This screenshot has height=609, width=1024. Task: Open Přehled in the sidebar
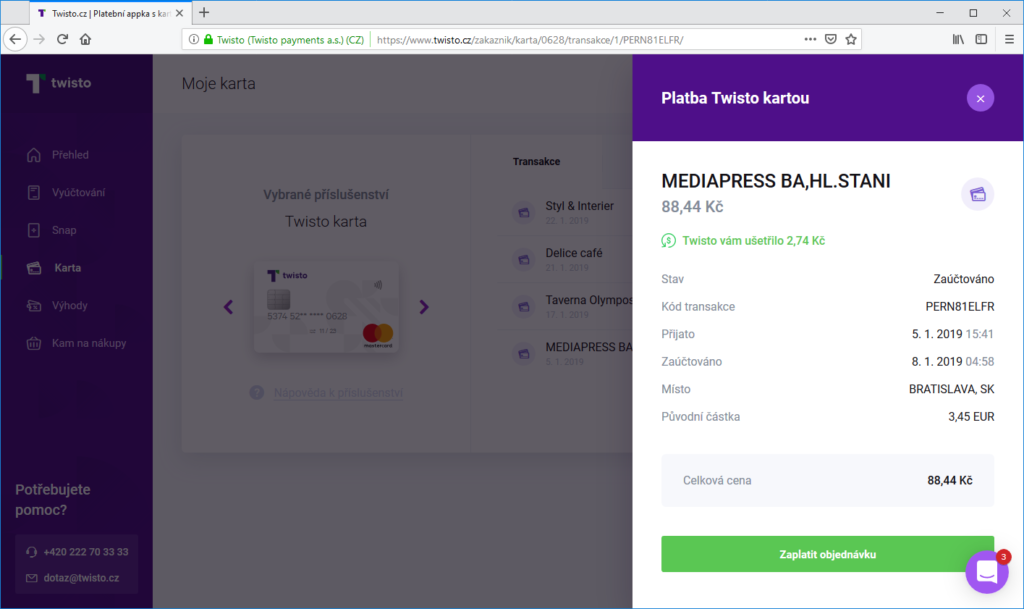pyautogui.click(x=70, y=155)
